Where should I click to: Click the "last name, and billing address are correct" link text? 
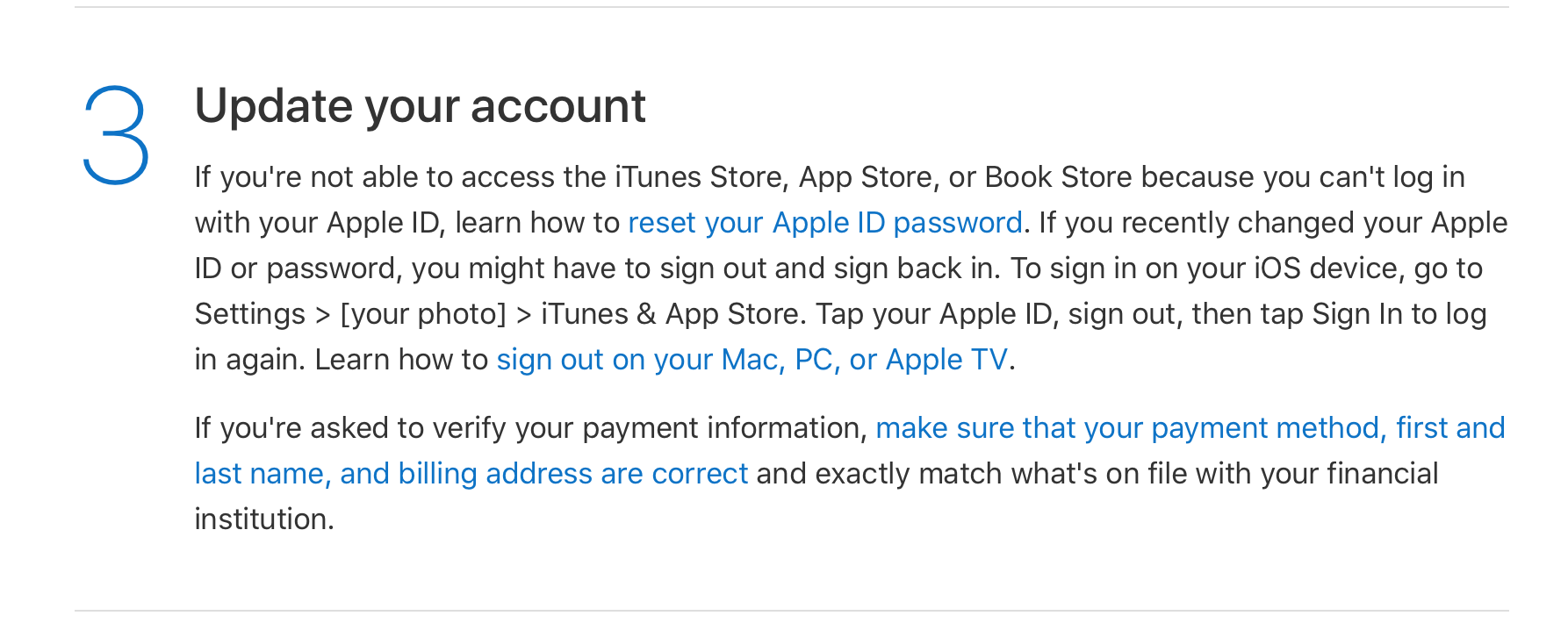(x=471, y=474)
